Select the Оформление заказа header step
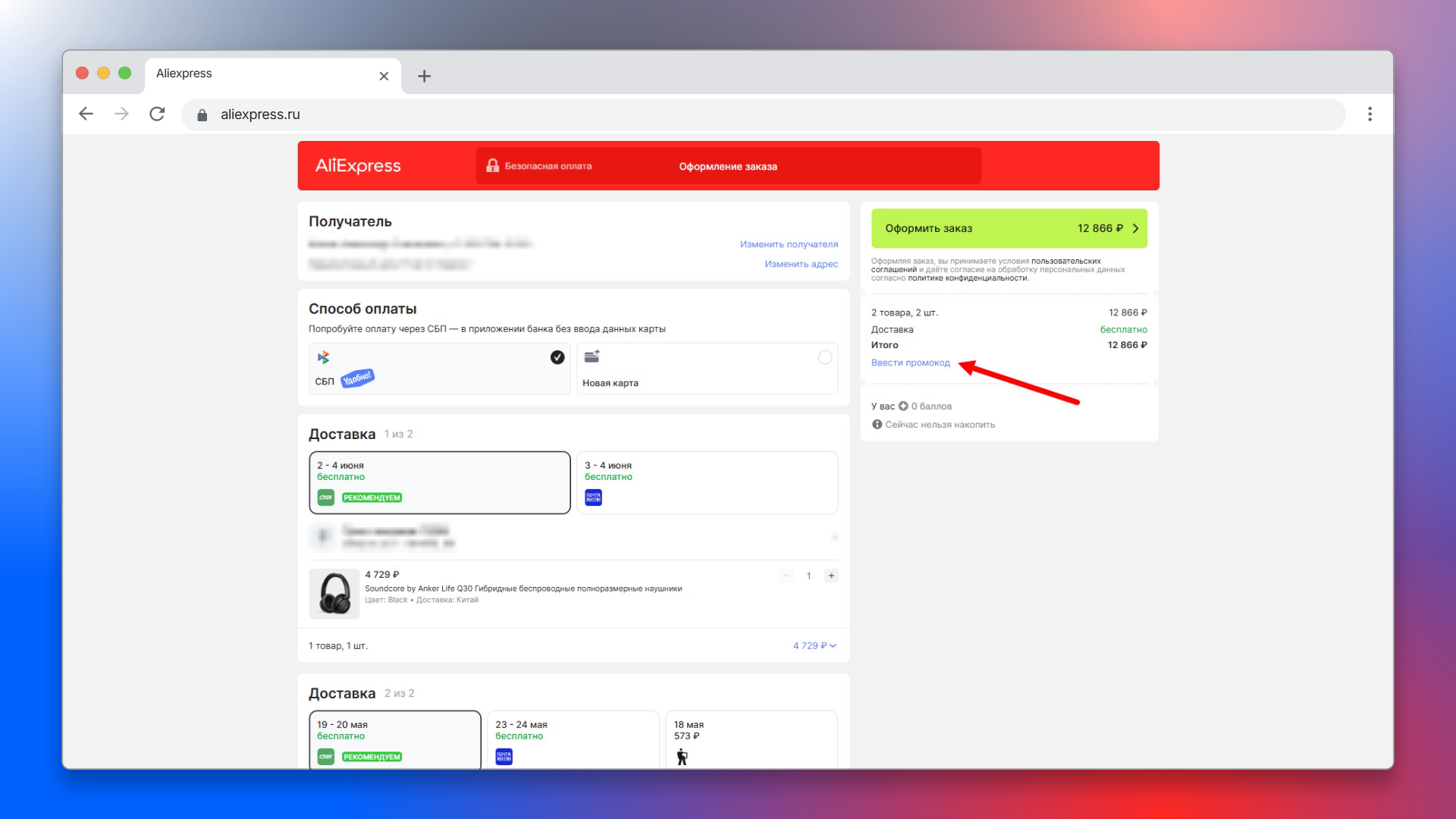This screenshot has width=1456, height=819. [x=728, y=166]
